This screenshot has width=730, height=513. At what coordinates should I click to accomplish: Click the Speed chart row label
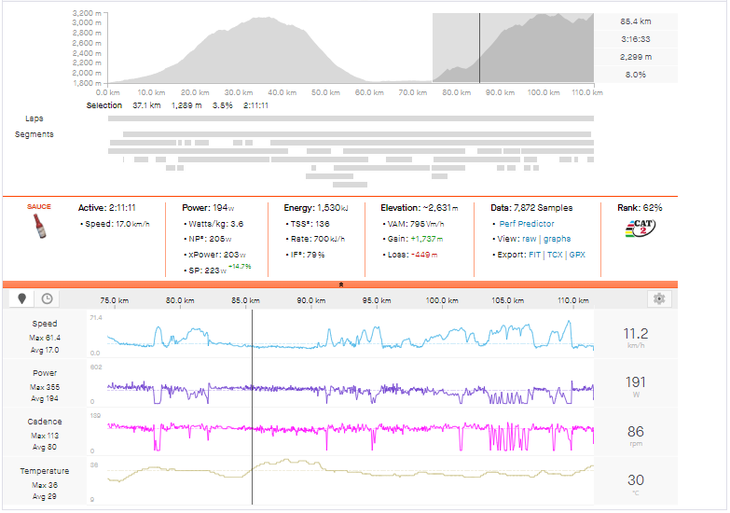coord(44,324)
